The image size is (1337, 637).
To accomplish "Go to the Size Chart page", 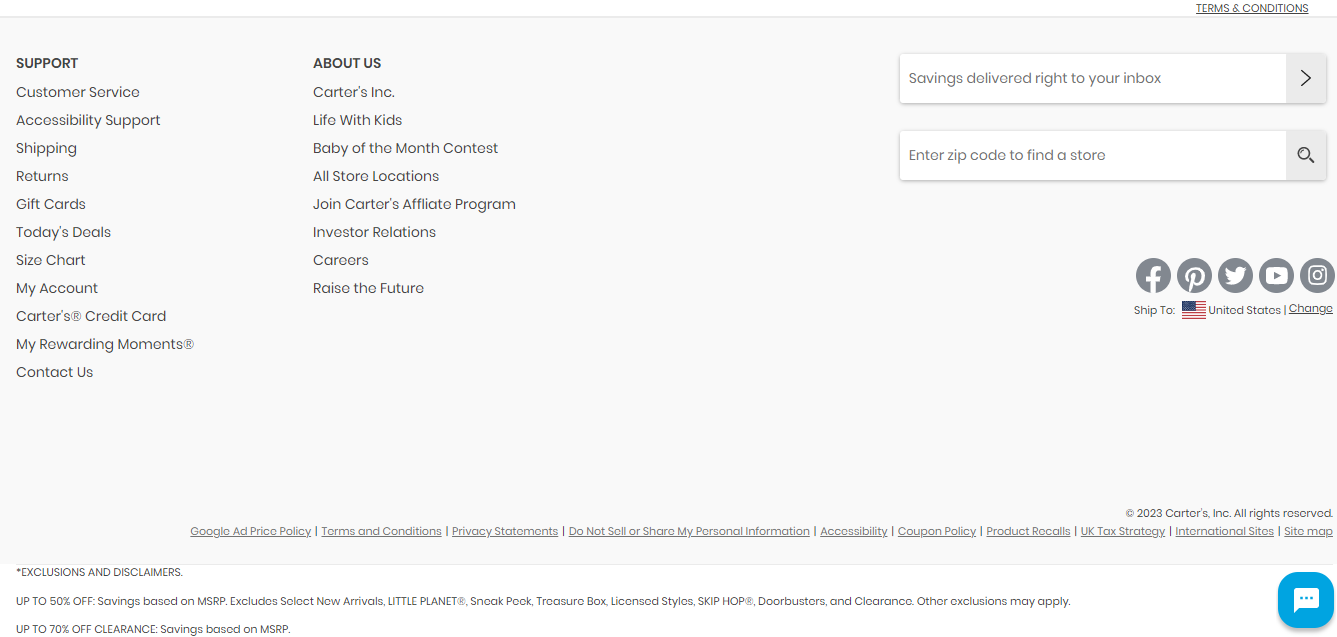I will point(51,260).
